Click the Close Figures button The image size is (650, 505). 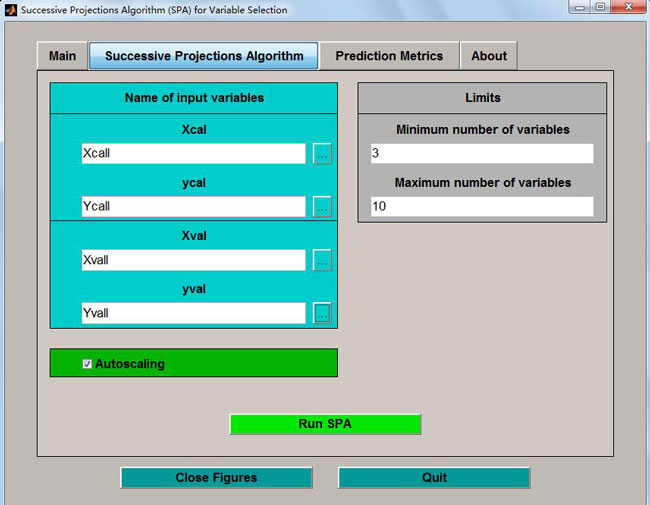point(216,478)
